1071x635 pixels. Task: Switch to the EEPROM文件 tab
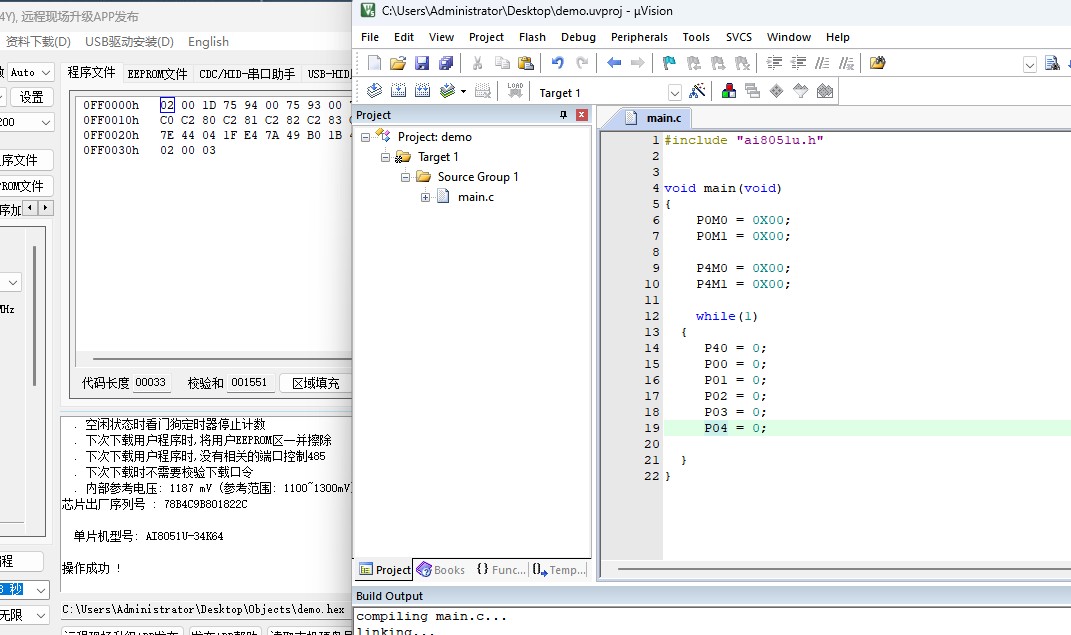pyautogui.click(x=157, y=74)
